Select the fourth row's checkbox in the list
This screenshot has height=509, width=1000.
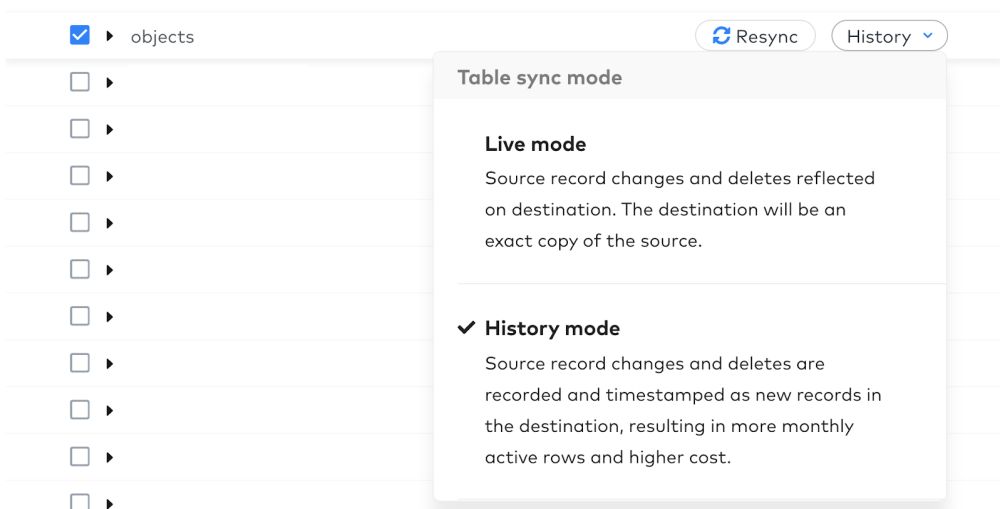[80, 175]
